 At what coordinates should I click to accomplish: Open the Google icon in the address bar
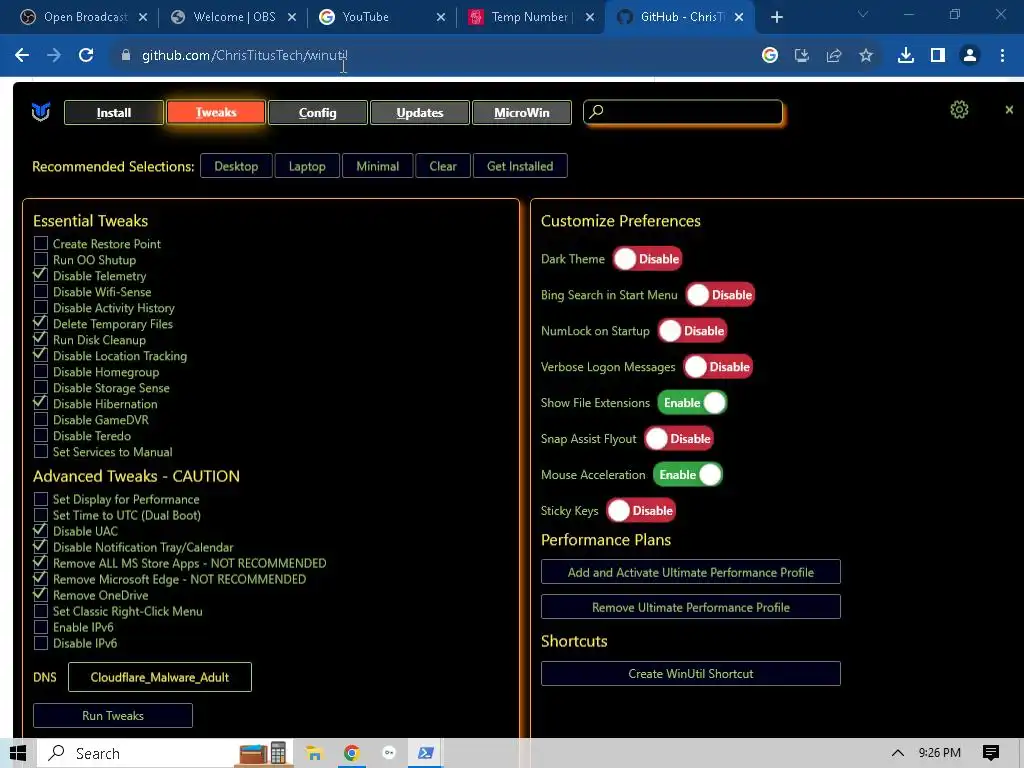770,56
